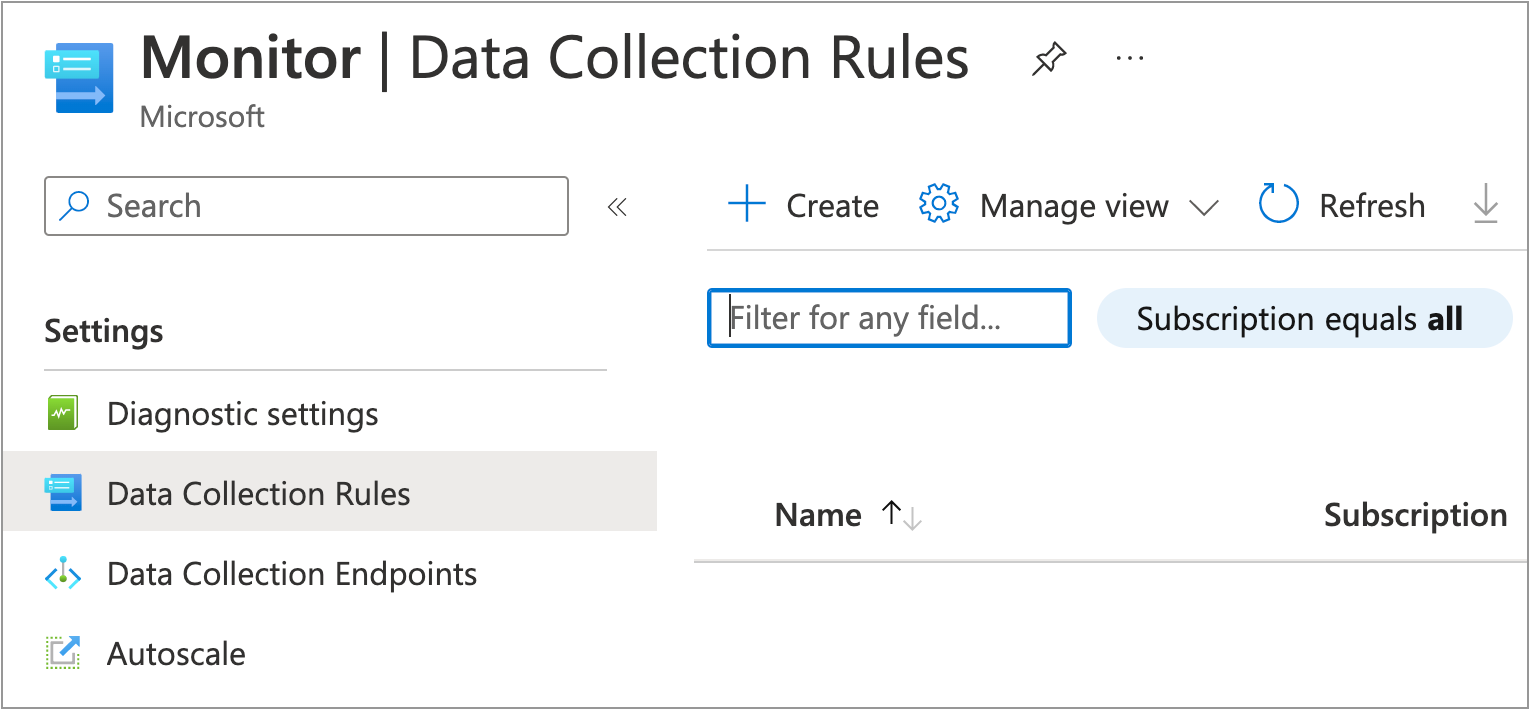Image resolution: width=1530 pixels, height=710 pixels.
Task: Sort by Name using the arrows
Action: click(901, 516)
